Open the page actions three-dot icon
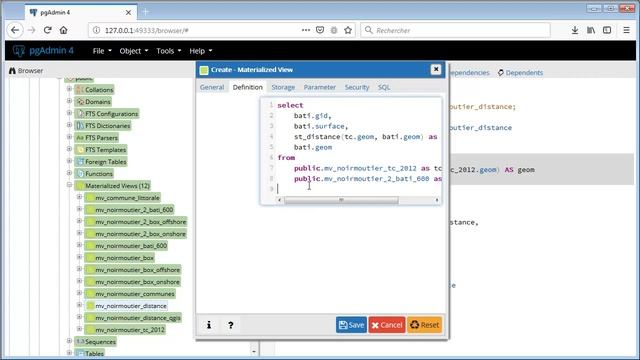The height and width of the screenshot is (360, 640). coord(306,30)
